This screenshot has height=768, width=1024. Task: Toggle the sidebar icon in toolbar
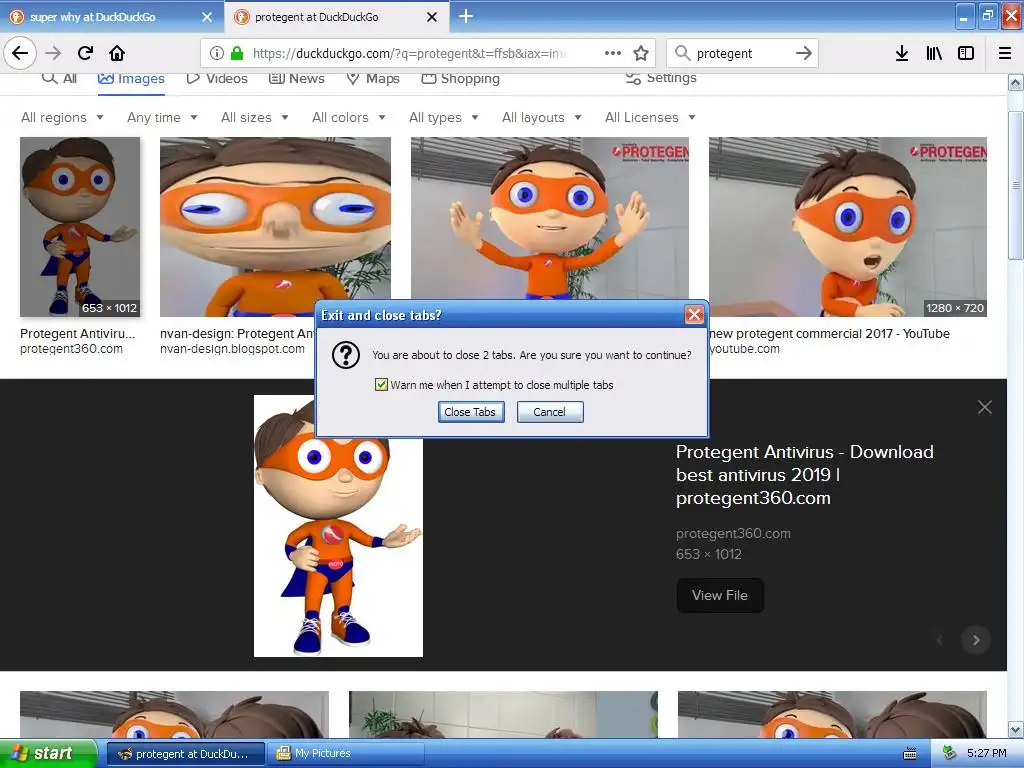click(x=966, y=53)
